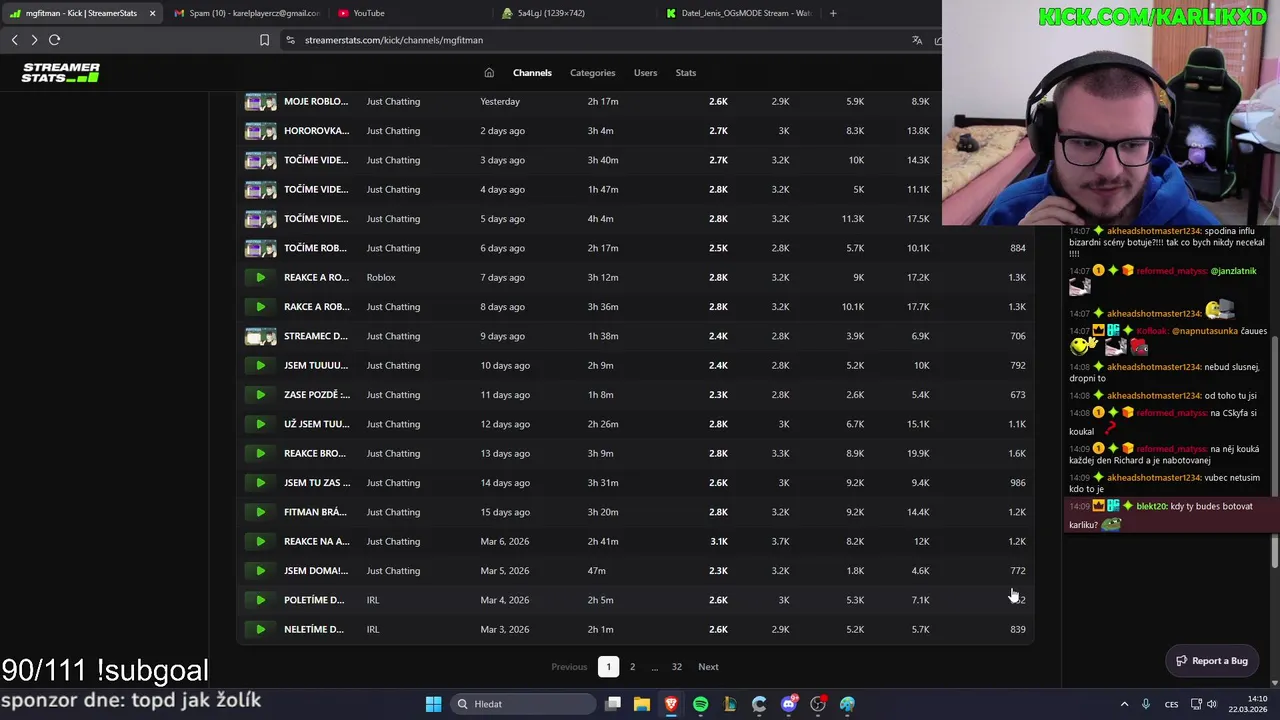Play the JSEM DOMA!... stream row icon
Viewport: 1280px width, 720px height.
[260, 571]
